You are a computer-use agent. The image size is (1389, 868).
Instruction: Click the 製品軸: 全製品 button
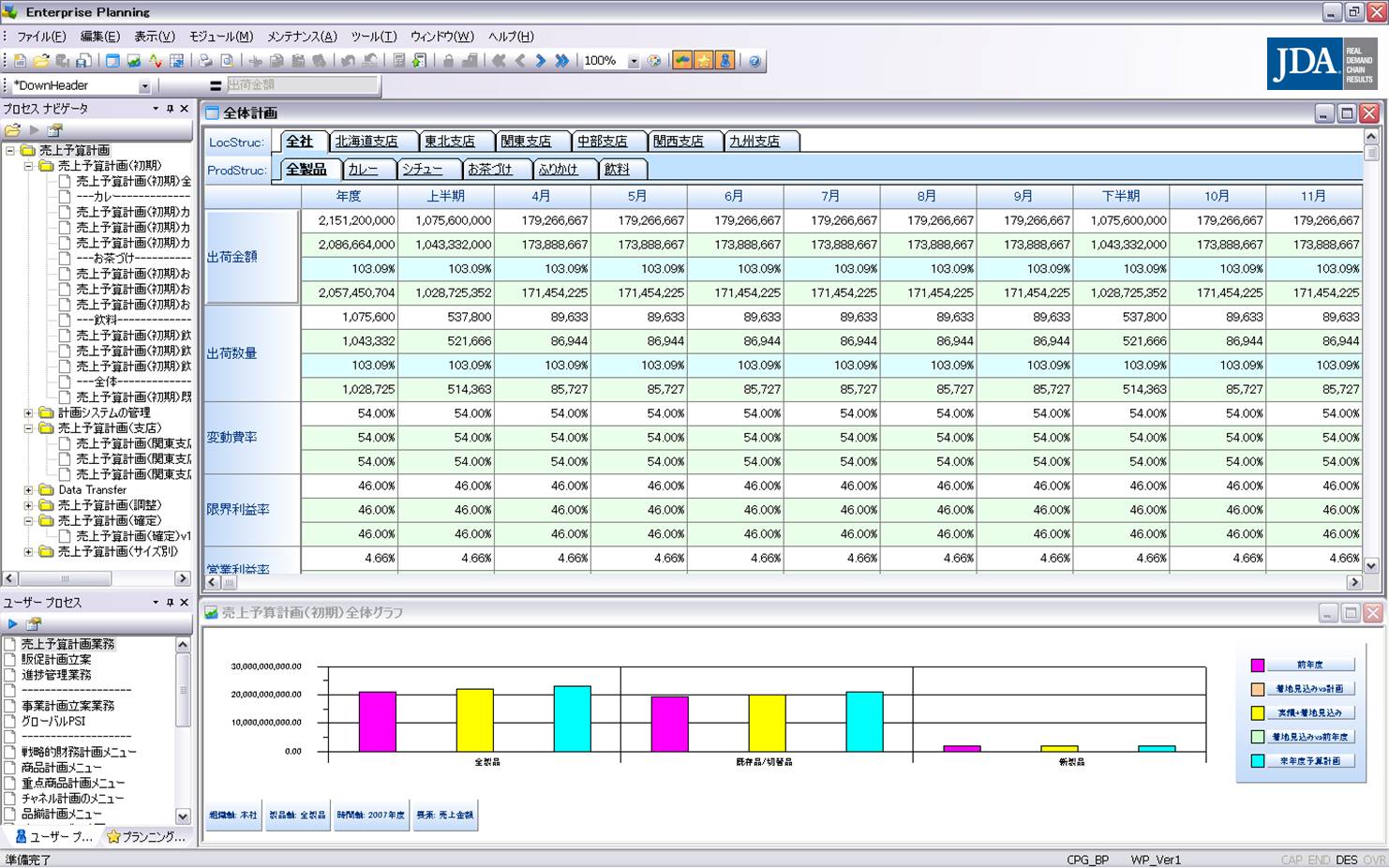tap(297, 816)
